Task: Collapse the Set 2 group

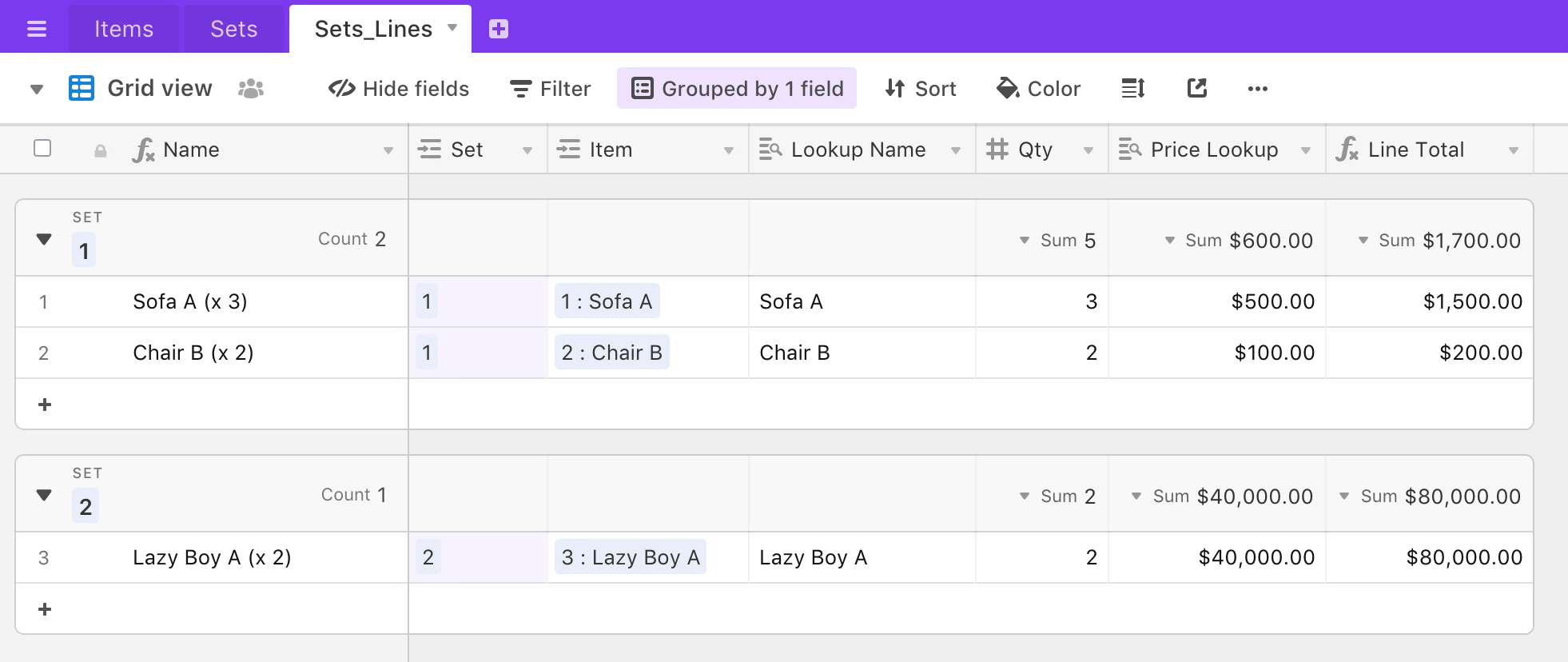Action: click(44, 495)
